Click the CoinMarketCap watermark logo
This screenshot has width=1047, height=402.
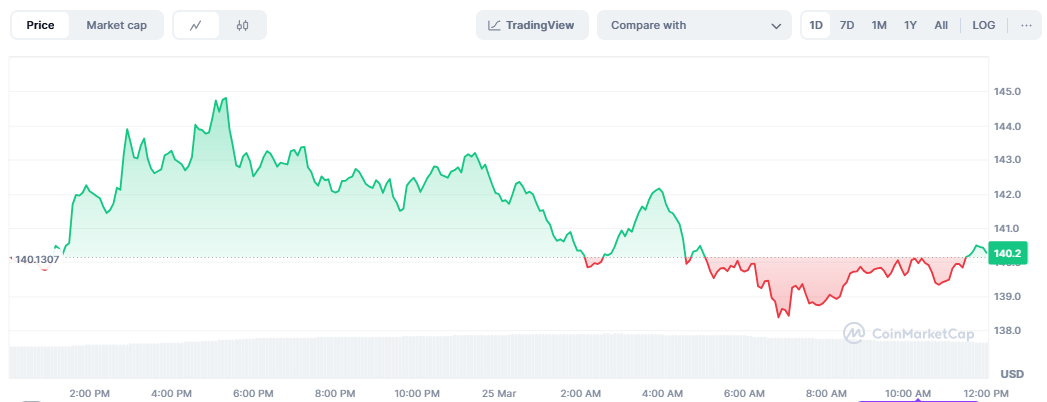point(908,333)
